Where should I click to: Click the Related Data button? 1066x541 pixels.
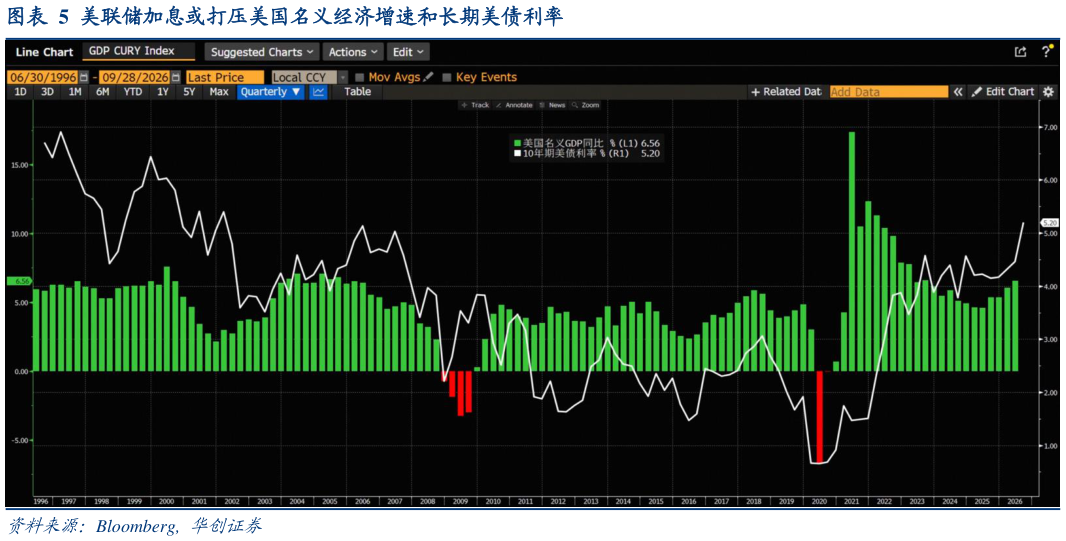786,92
